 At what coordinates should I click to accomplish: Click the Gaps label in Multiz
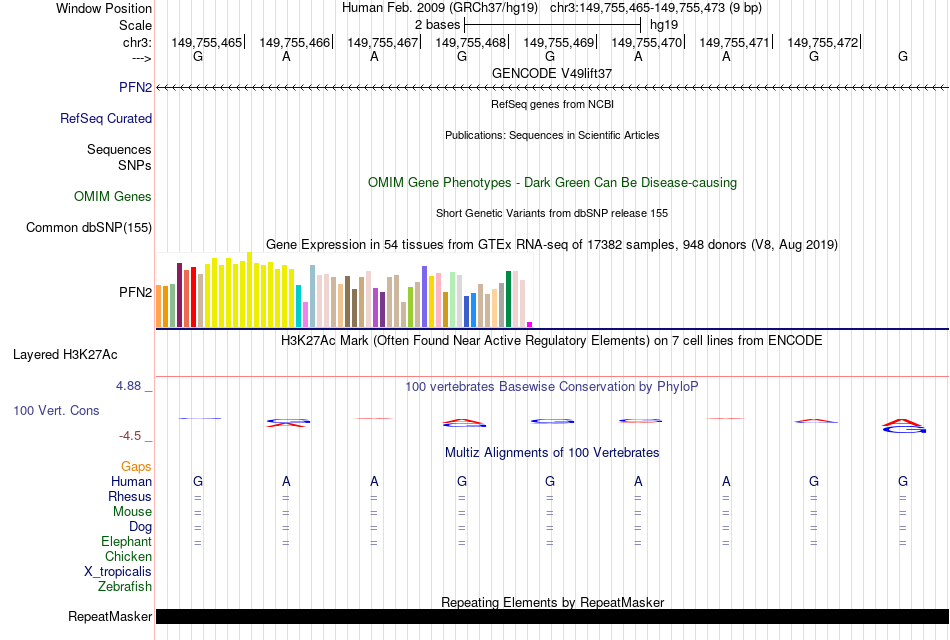(136, 466)
